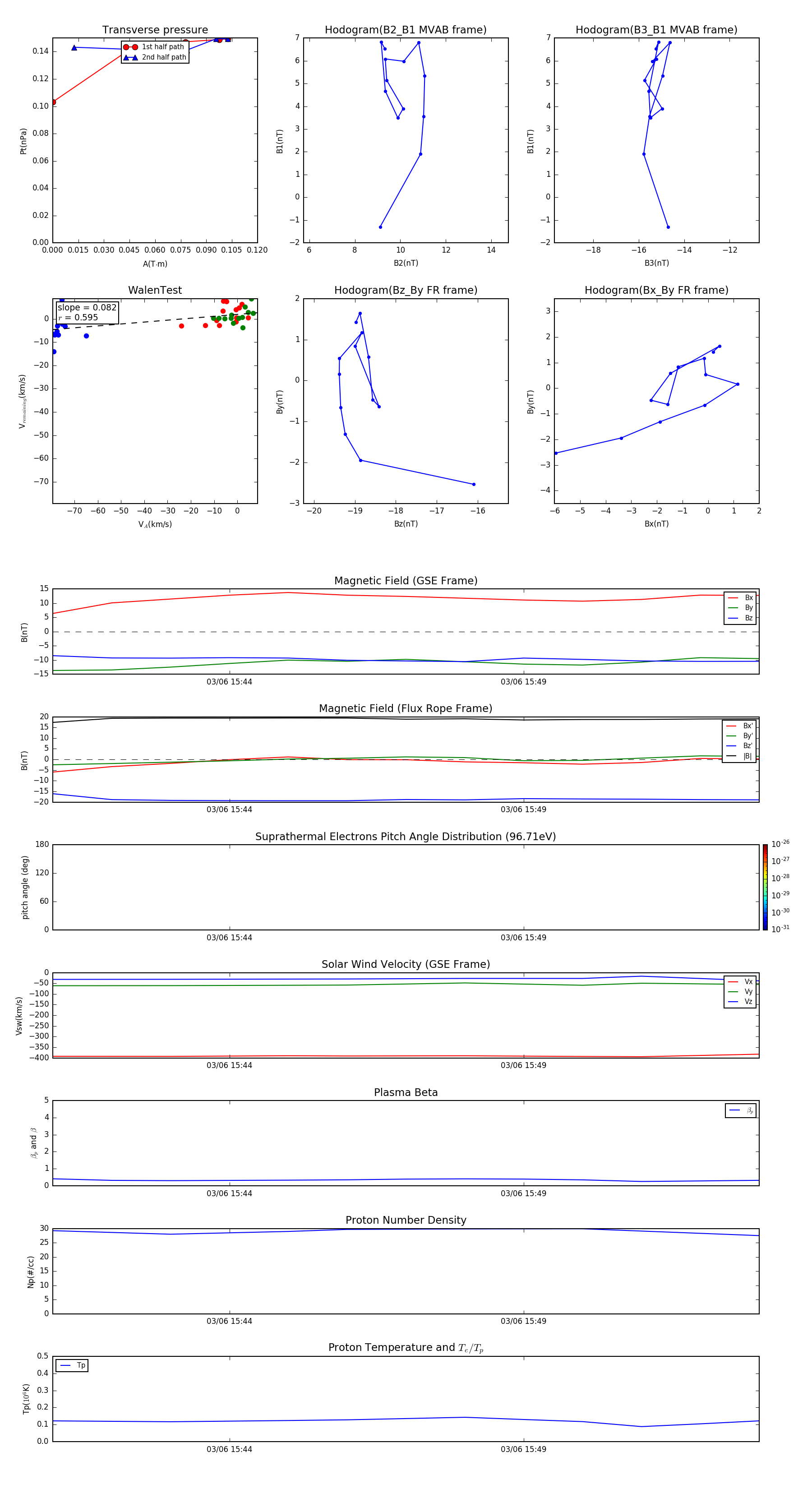The width and height of the screenshot is (812, 1489).
Task: Click the "Vy" velocity legend entry
Action: (x=740, y=991)
